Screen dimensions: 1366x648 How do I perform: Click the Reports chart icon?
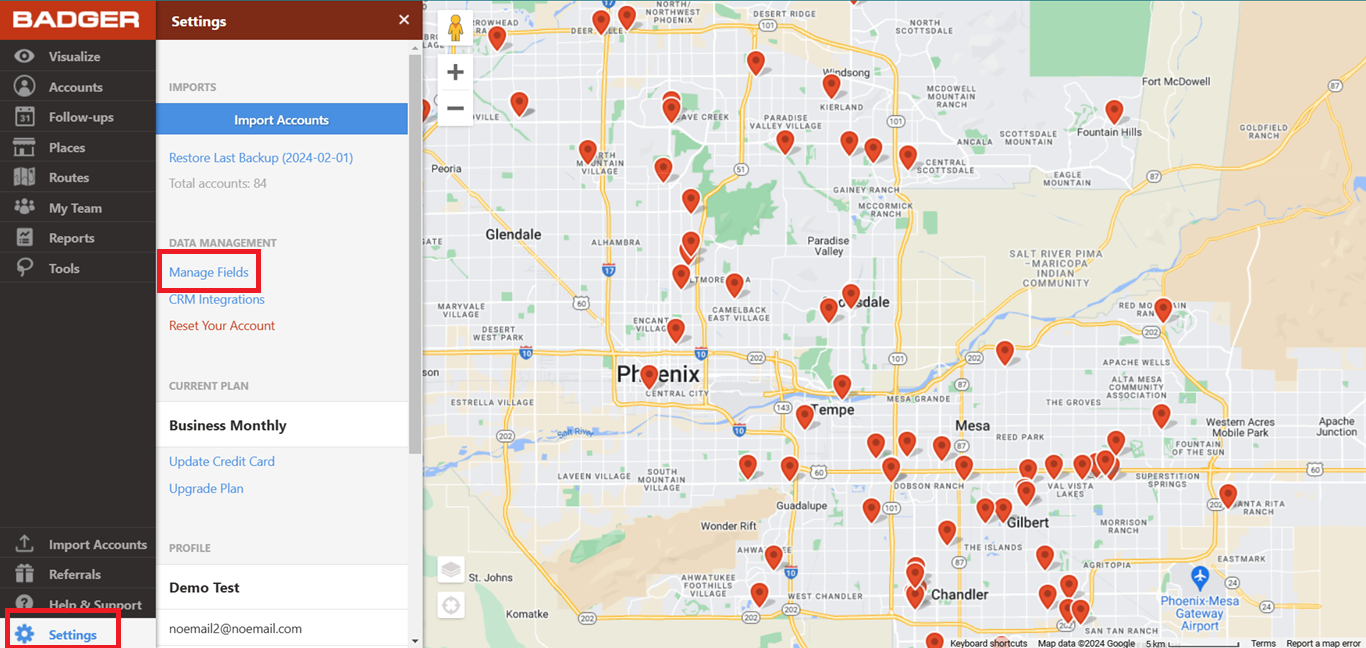(x=24, y=238)
